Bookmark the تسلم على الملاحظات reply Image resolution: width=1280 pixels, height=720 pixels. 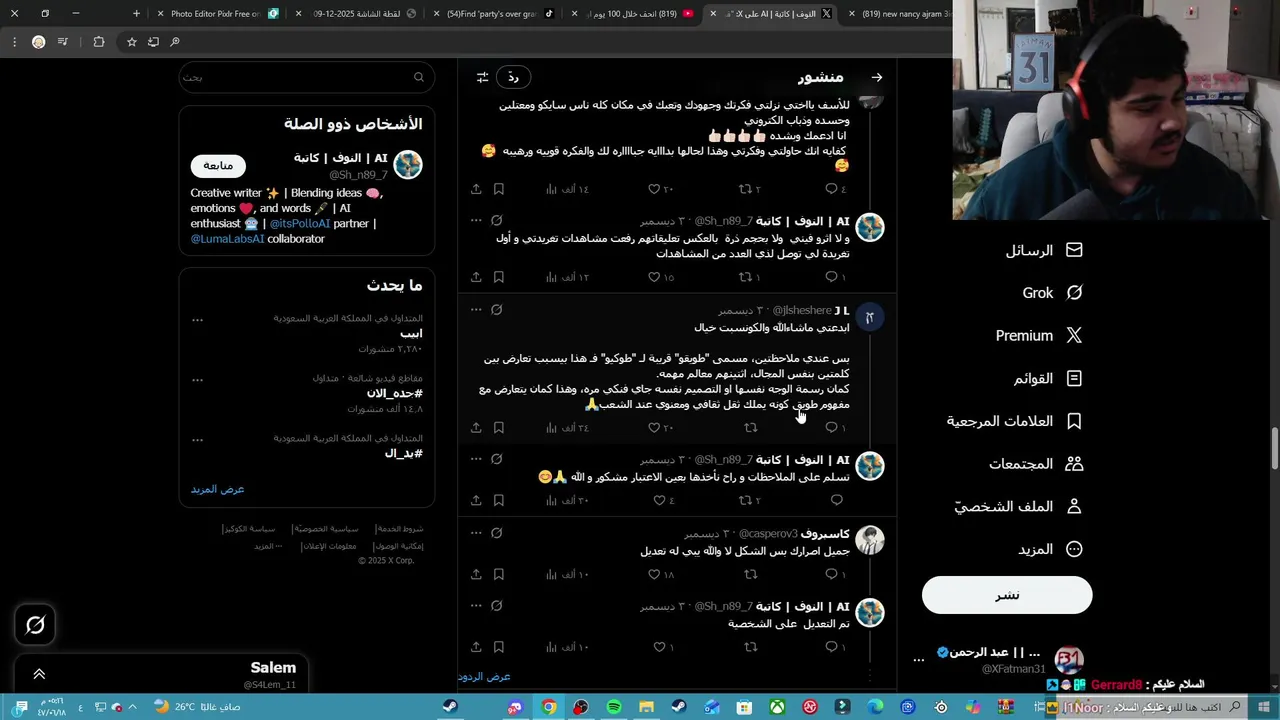pos(499,500)
